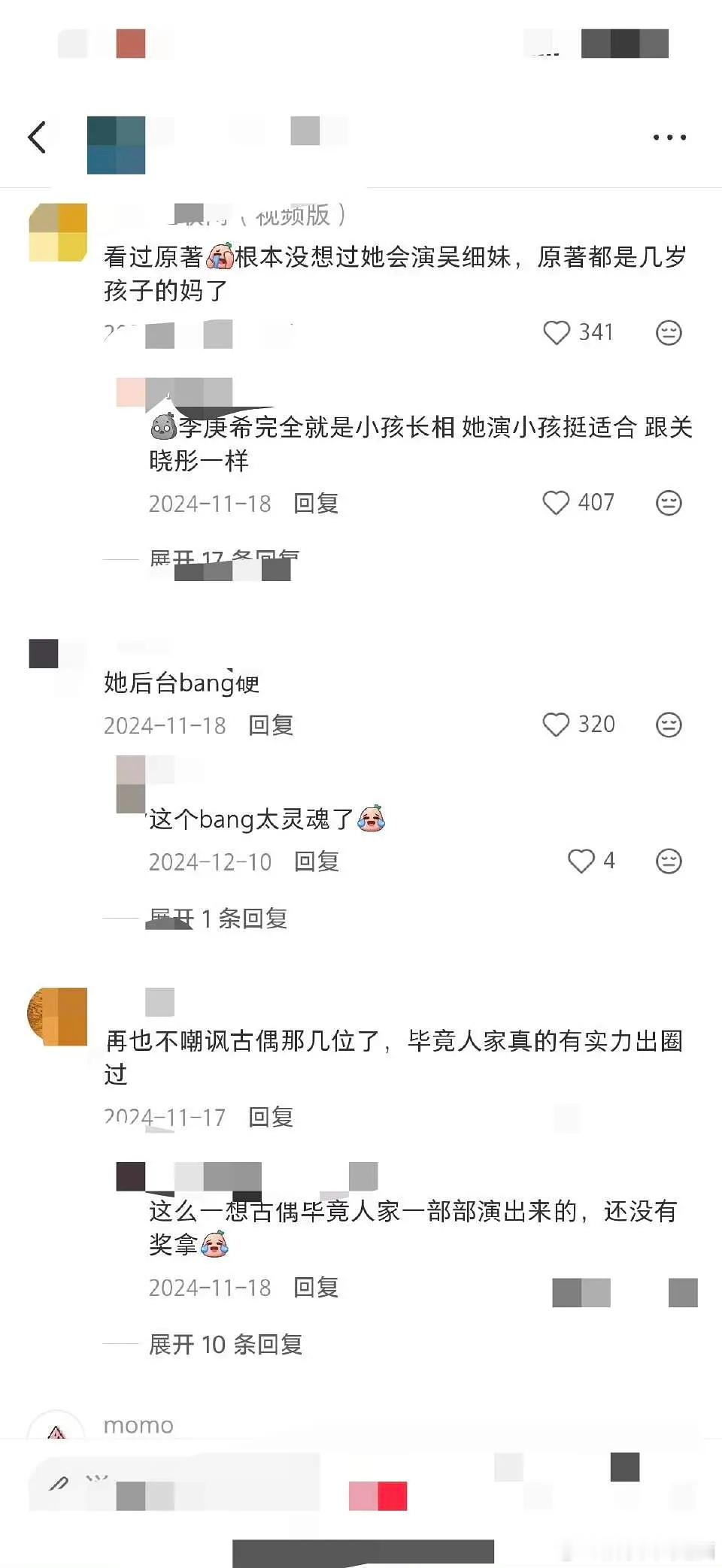
Task: Like the reply with 407 likes
Action: (x=556, y=502)
